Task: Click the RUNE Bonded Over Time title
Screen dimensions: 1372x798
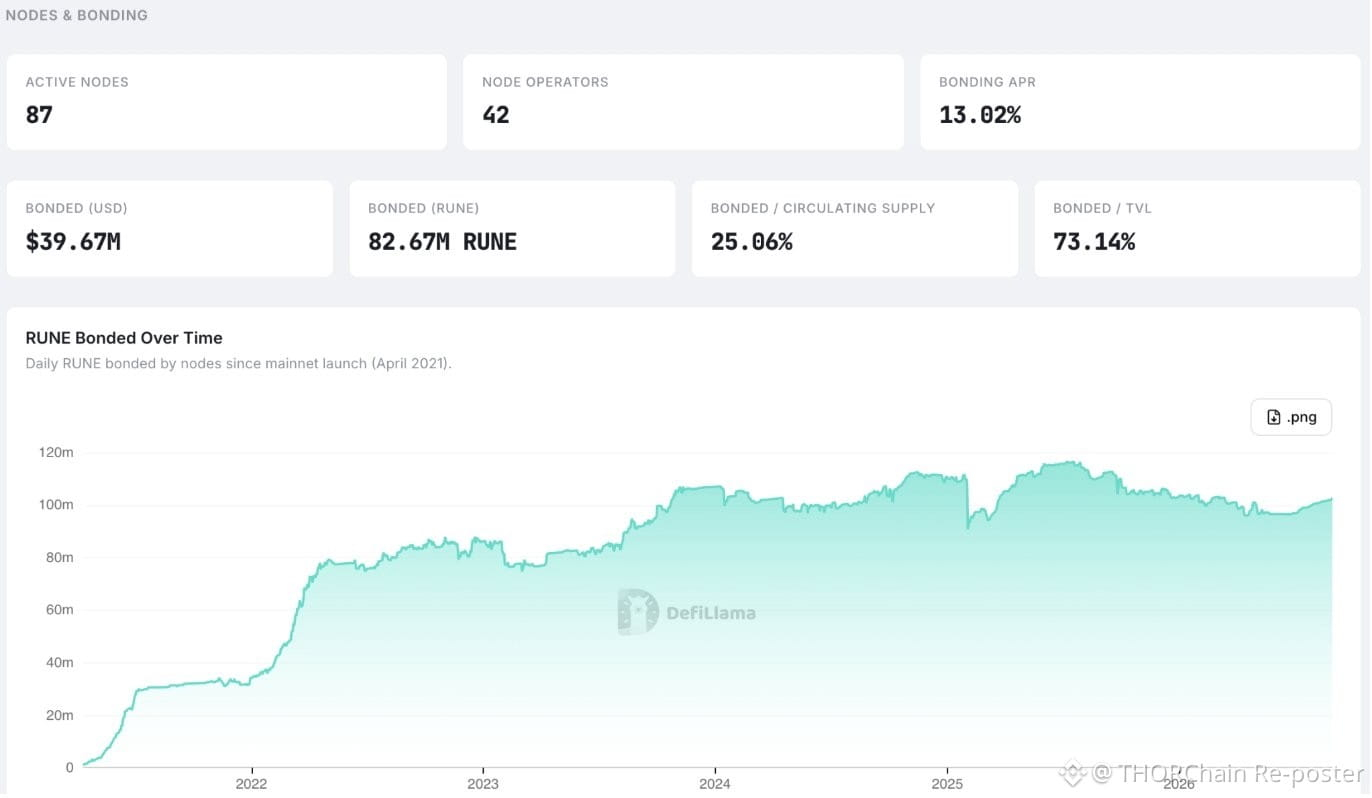Action: tap(124, 338)
